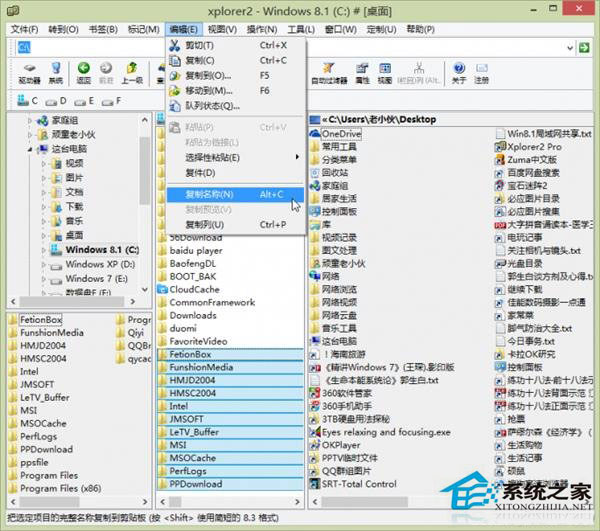600x531 pixels.
Task: Open 队列状态(Q)... menu entry
Action: tap(235, 106)
